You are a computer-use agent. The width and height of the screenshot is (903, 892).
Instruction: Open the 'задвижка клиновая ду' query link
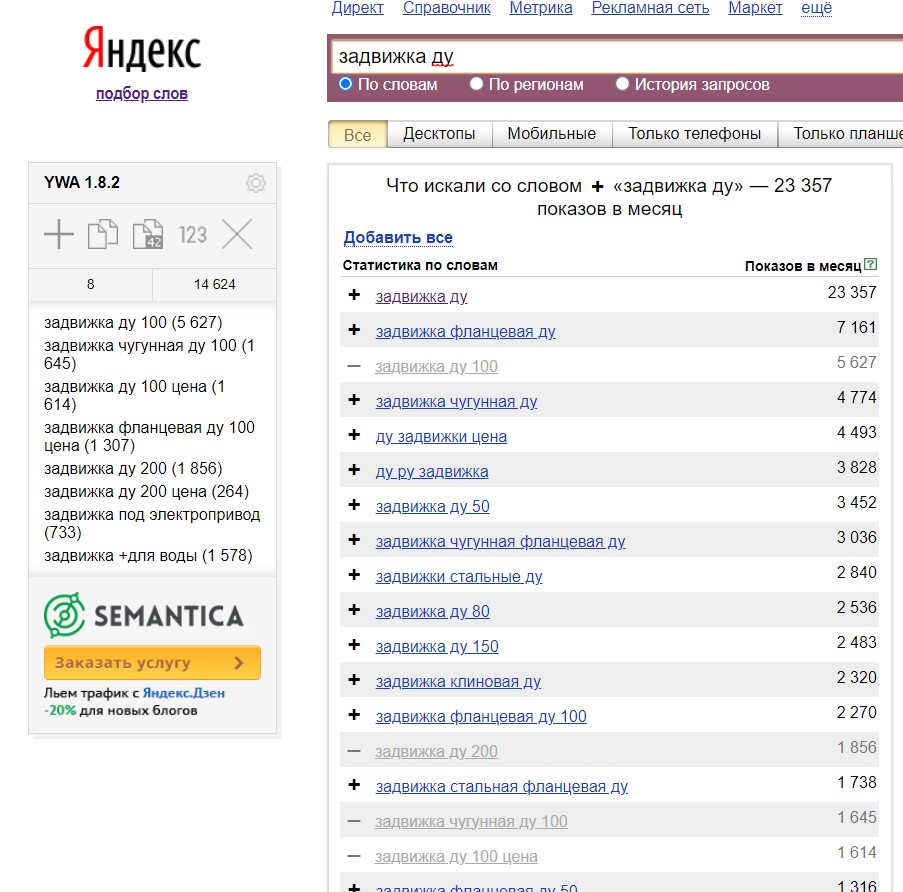pos(458,682)
